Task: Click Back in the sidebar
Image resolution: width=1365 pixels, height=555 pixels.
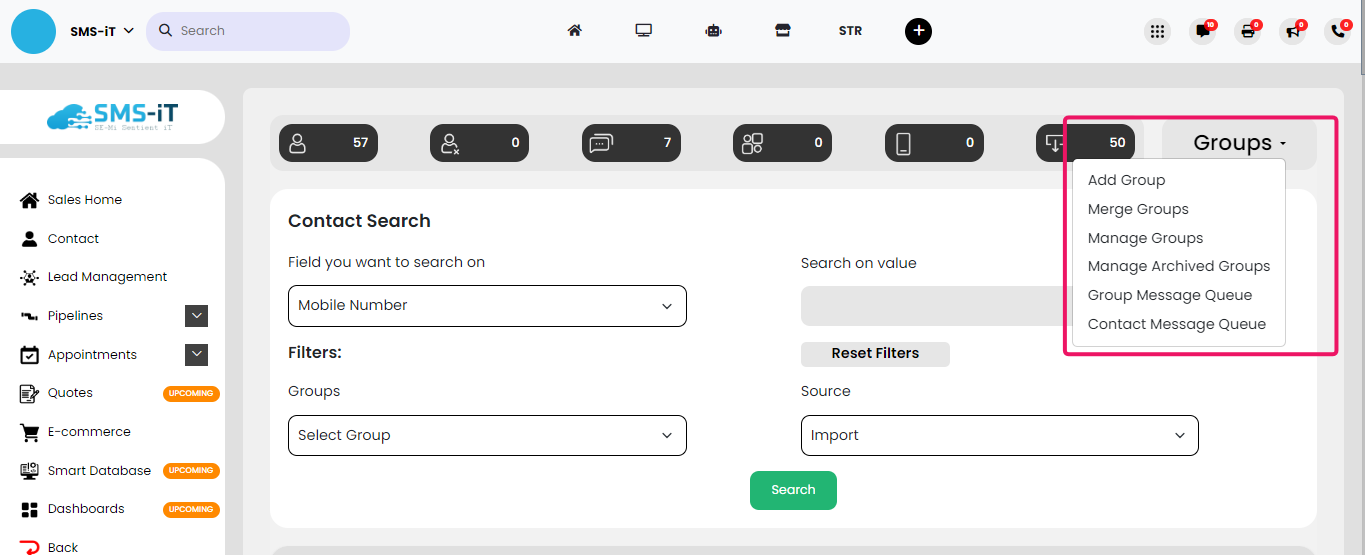Action: click(x=62, y=547)
